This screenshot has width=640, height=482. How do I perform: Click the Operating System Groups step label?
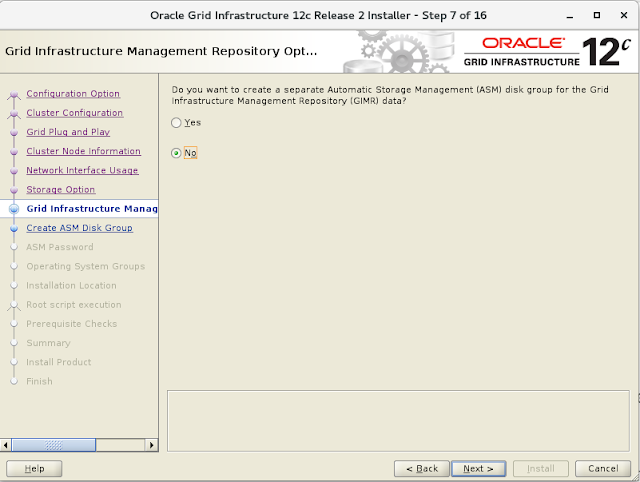point(86,266)
